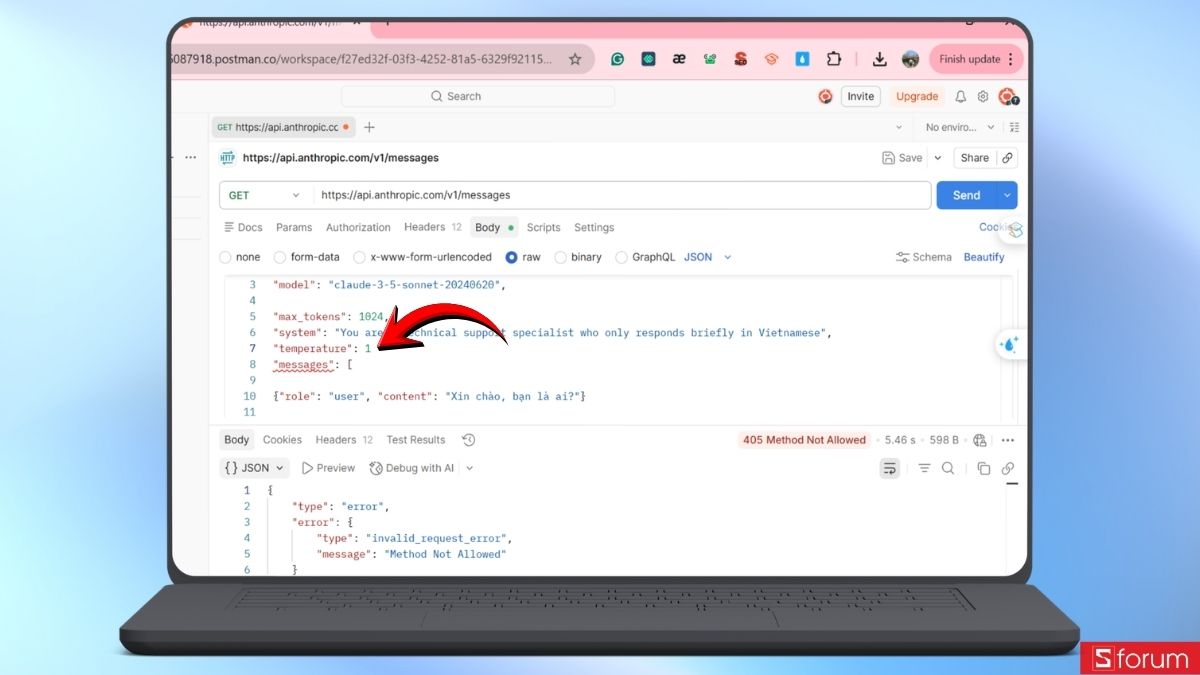Viewport: 1200px width, 675px height.
Task: Click the Share button
Action: click(974, 158)
